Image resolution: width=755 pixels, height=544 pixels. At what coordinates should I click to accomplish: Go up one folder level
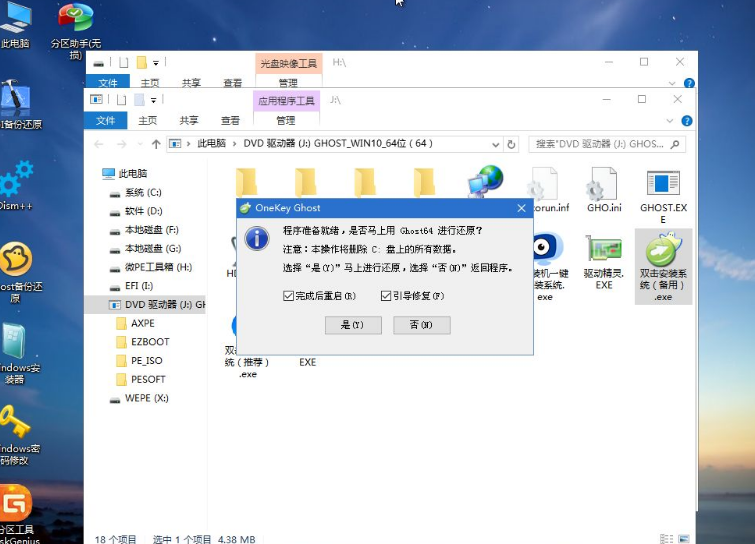pyautogui.click(x=156, y=144)
